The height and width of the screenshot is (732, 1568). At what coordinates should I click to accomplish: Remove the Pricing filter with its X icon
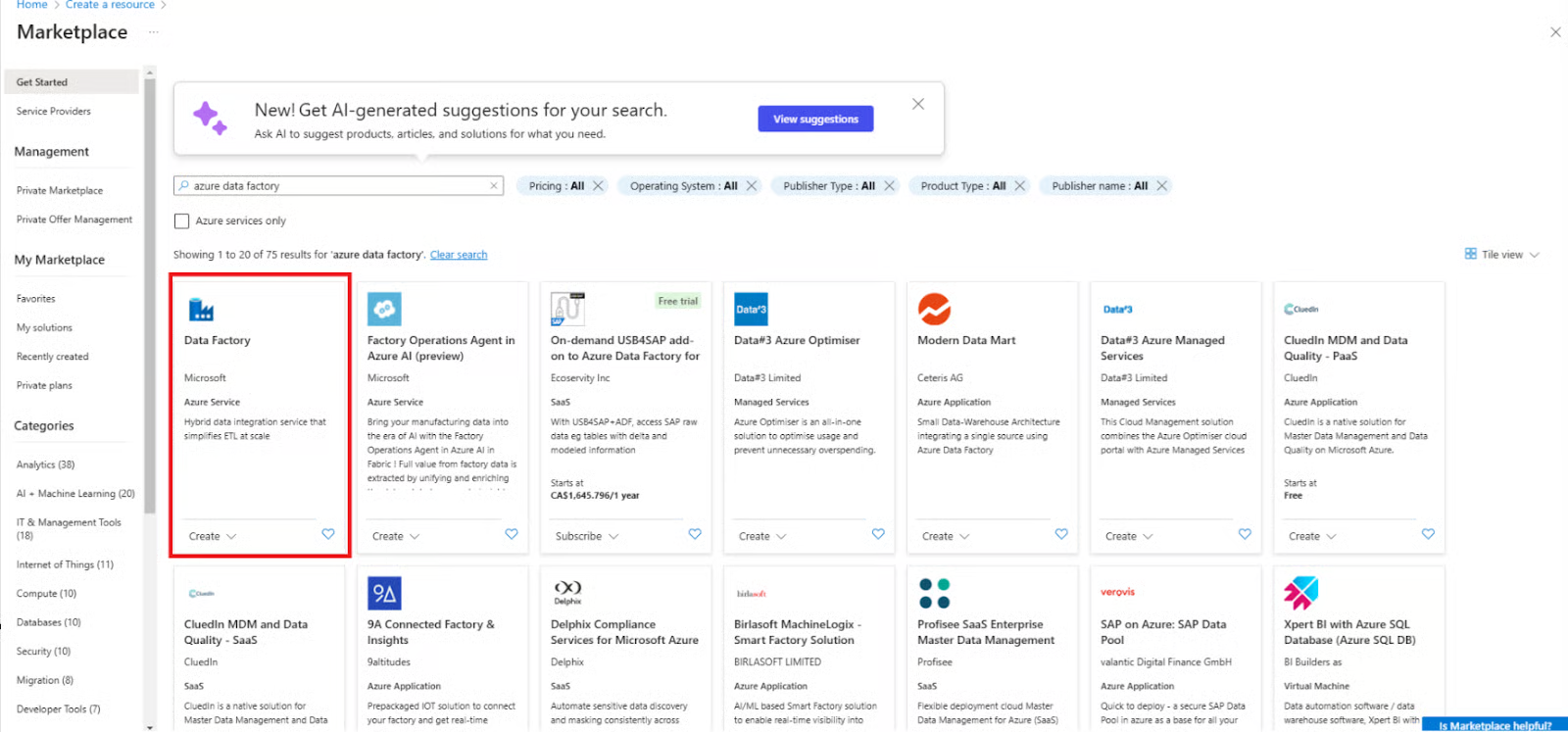599,186
